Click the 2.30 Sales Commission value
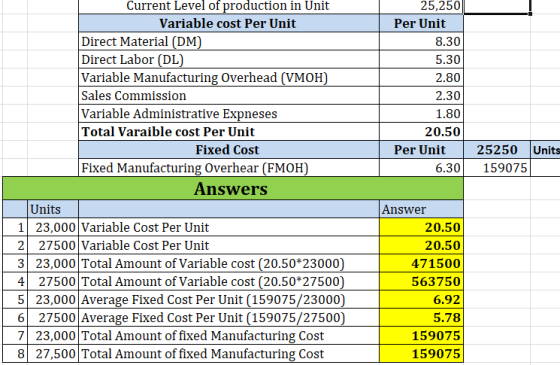This screenshot has width=560, height=365. [421, 96]
